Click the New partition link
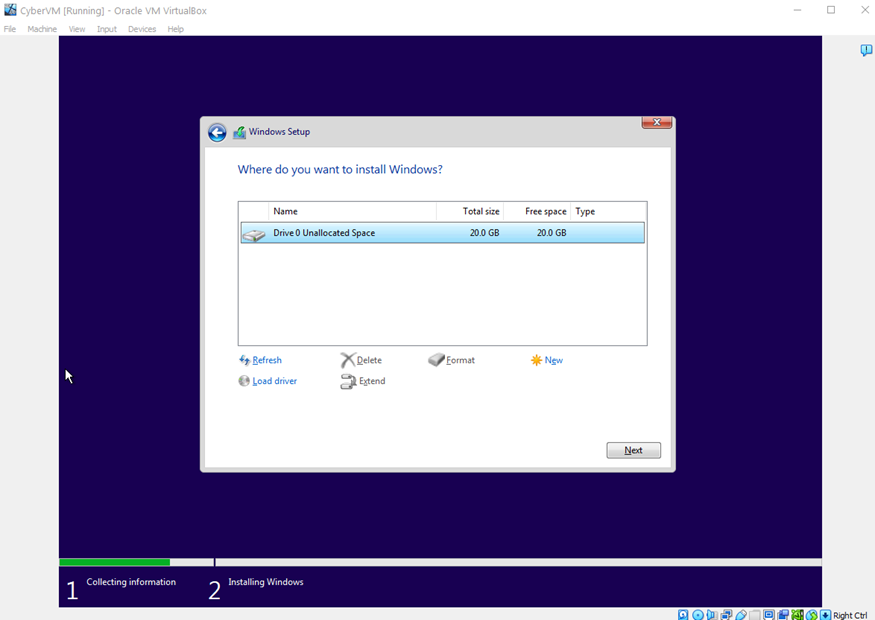The image size is (875, 620). pyautogui.click(x=553, y=360)
